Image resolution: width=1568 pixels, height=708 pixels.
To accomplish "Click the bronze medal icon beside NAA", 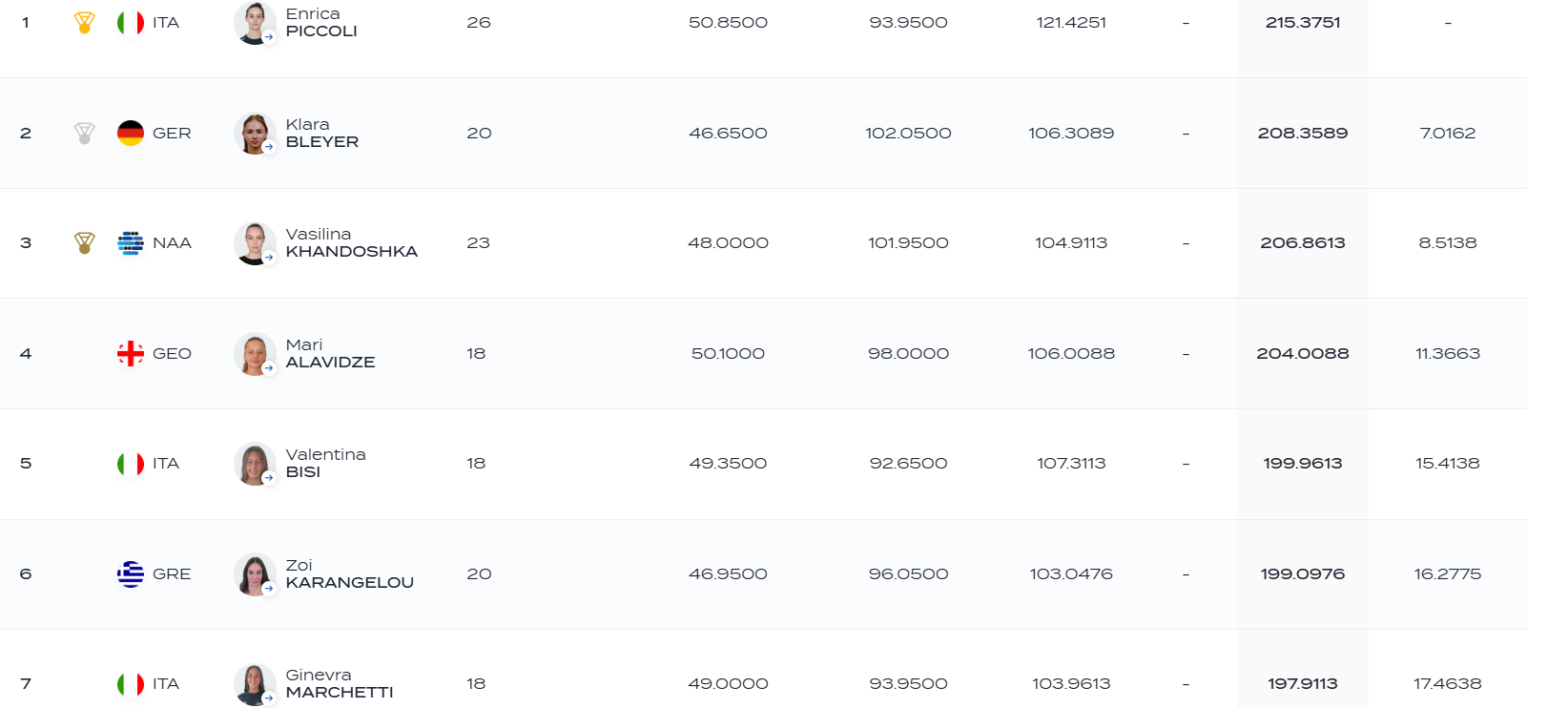I will click(x=85, y=243).
